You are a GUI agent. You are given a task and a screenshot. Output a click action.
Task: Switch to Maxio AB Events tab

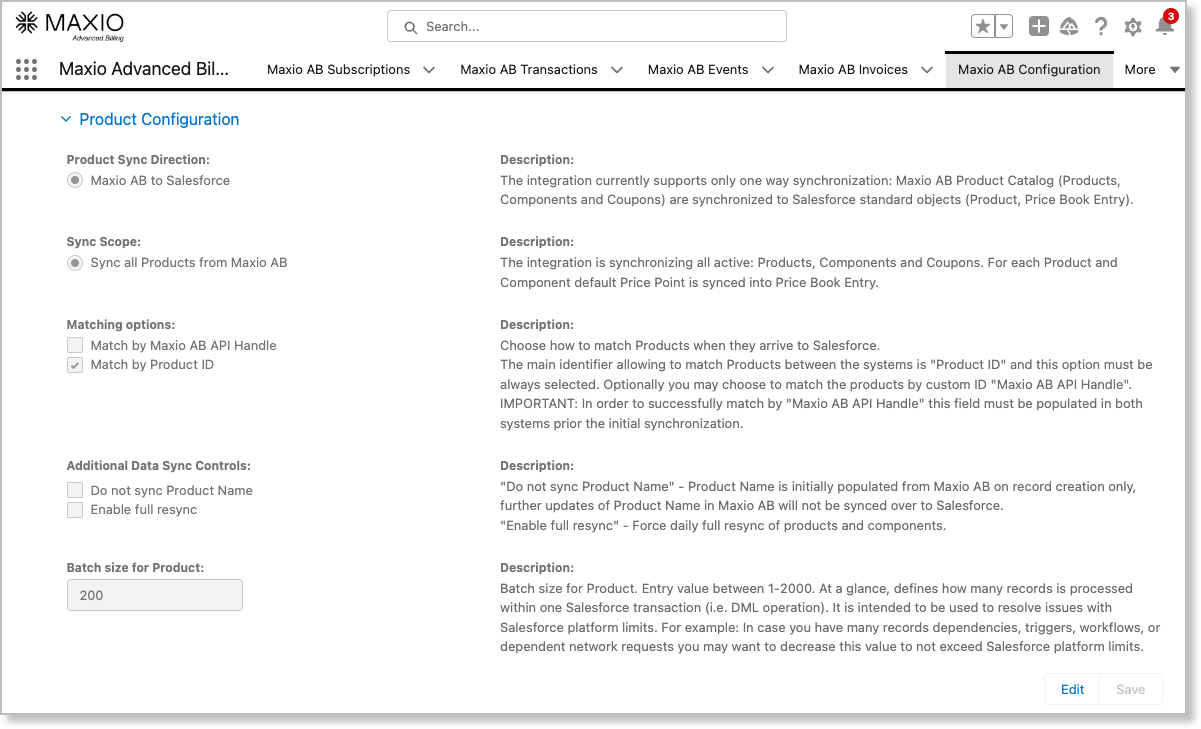point(697,70)
